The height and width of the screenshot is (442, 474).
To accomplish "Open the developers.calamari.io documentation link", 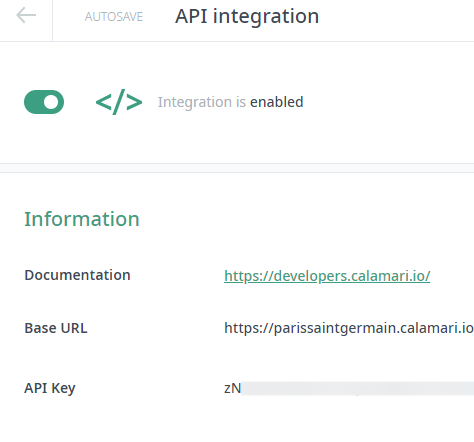I will tap(327, 276).
